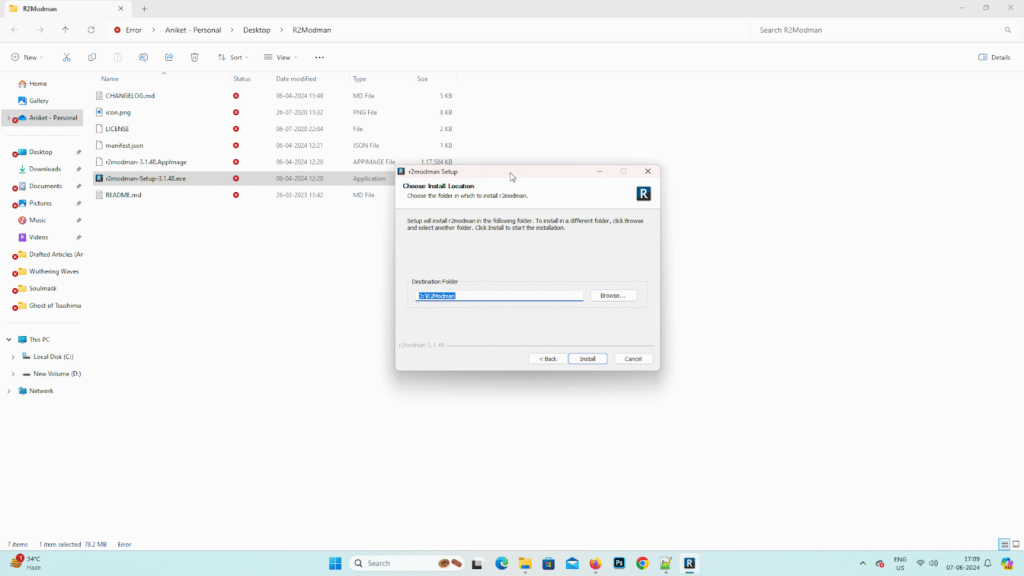Open the View dropdown menu
1024x576 pixels.
(281, 57)
